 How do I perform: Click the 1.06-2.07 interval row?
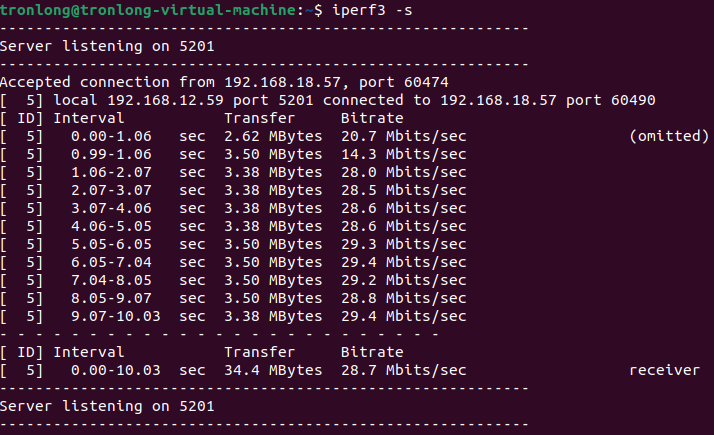[233, 172]
